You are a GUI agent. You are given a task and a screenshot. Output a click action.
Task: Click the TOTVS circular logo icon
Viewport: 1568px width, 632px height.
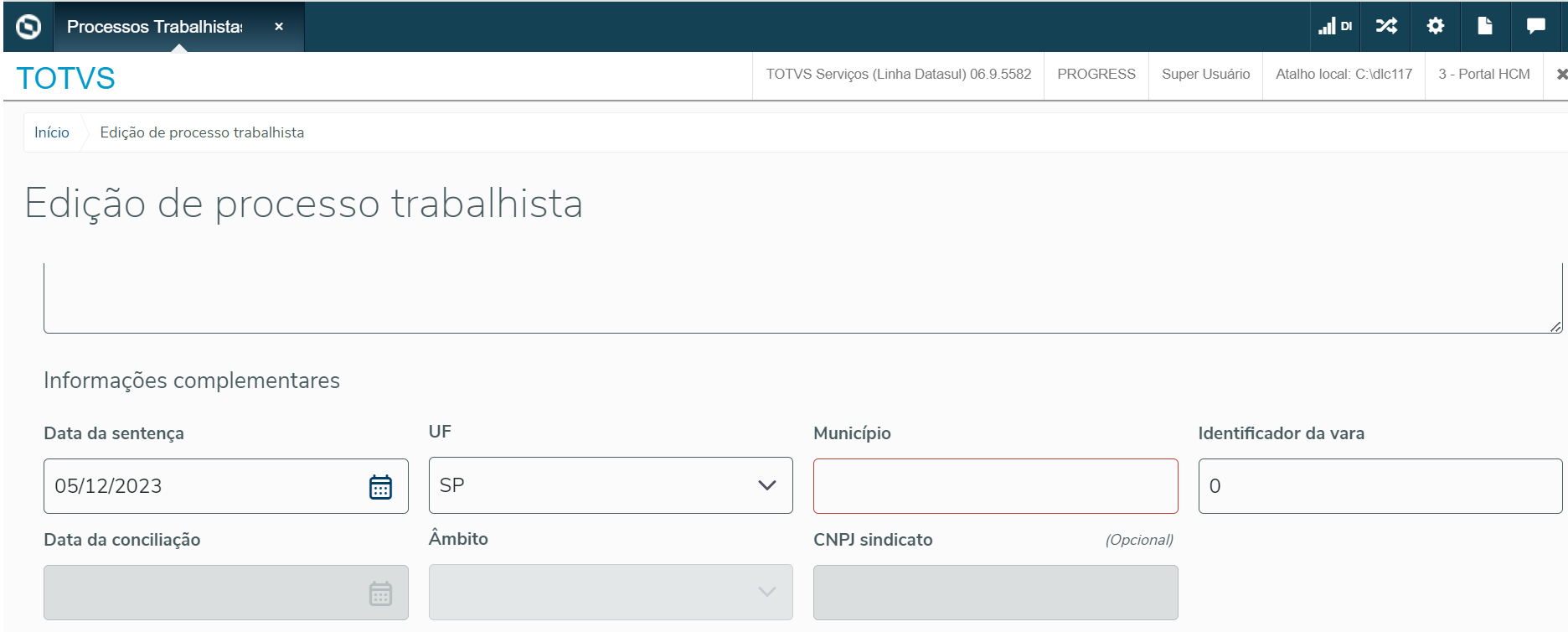pyautogui.click(x=28, y=27)
